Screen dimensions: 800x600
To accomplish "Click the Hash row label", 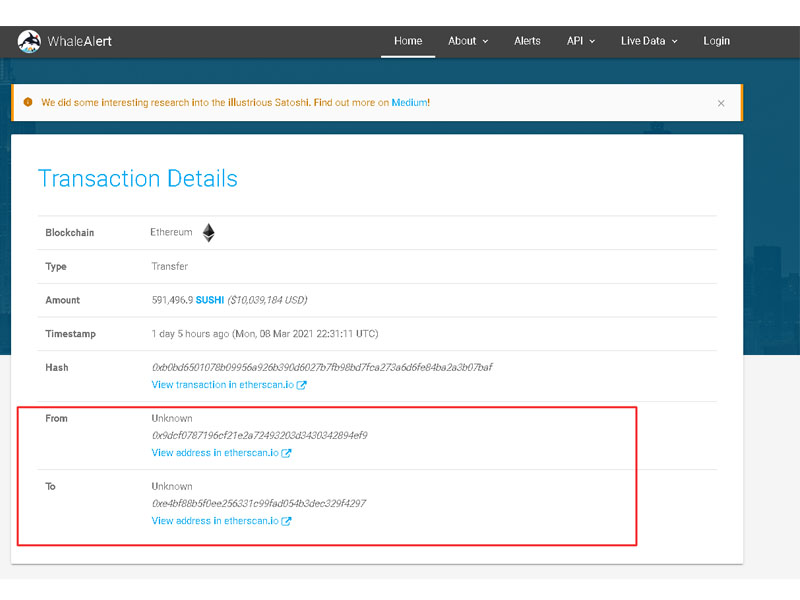I will [57, 367].
